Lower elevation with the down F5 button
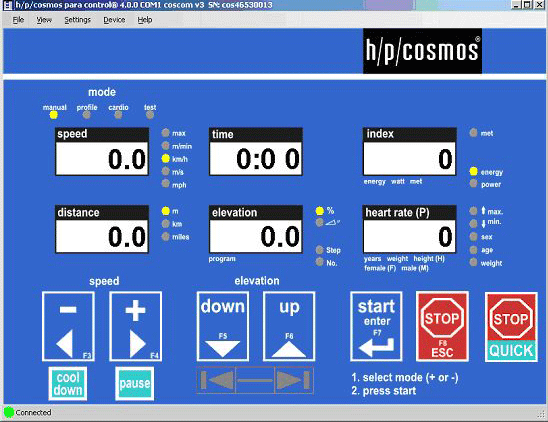The height and width of the screenshot is (422, 548). pyautogui.click(x=223, y=326)
